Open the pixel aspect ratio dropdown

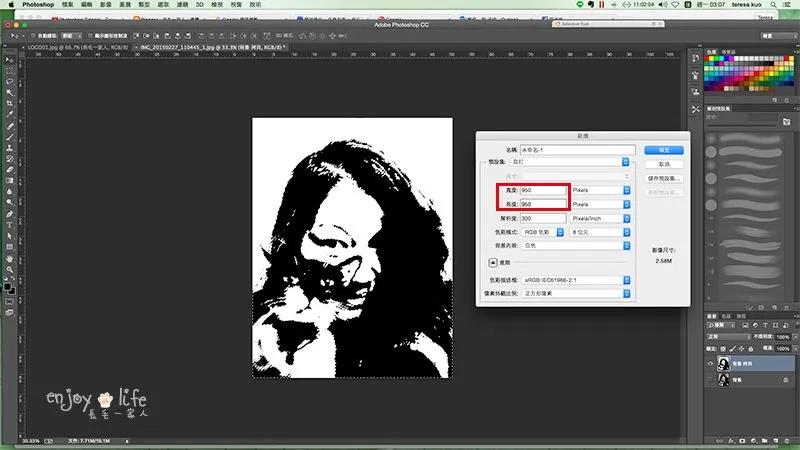[577, 293]
